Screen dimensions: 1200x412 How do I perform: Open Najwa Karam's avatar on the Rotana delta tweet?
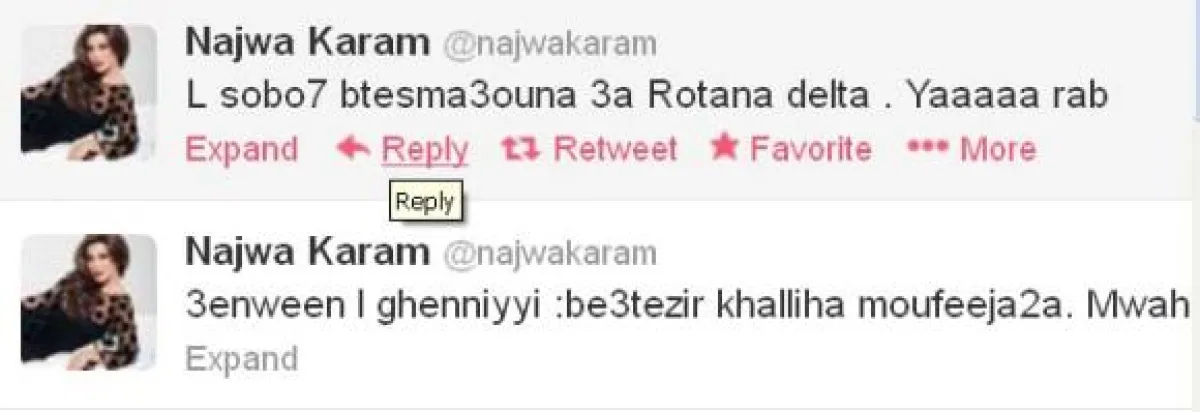coord(89,92)
